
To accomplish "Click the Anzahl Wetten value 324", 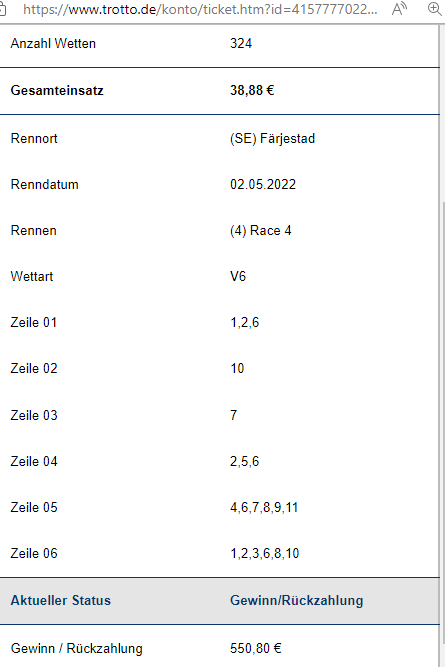I will click(x=241, y=43).
